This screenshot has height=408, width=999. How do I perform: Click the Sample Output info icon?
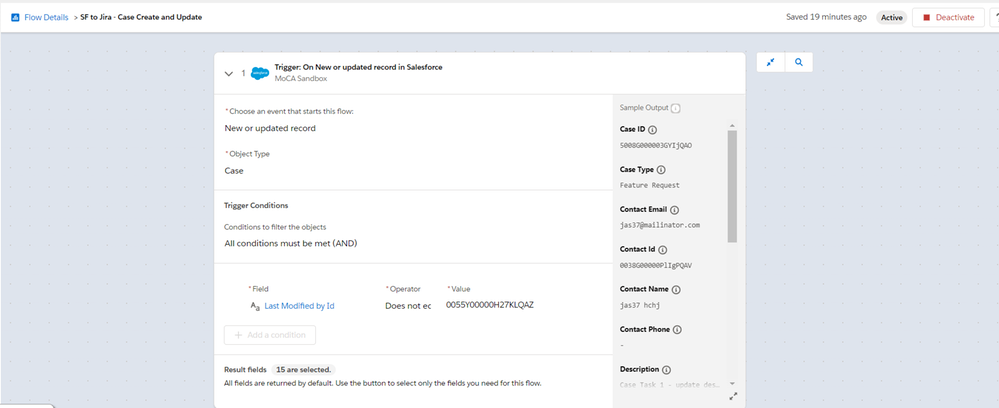pyautogui.click(x=676, y=108)
